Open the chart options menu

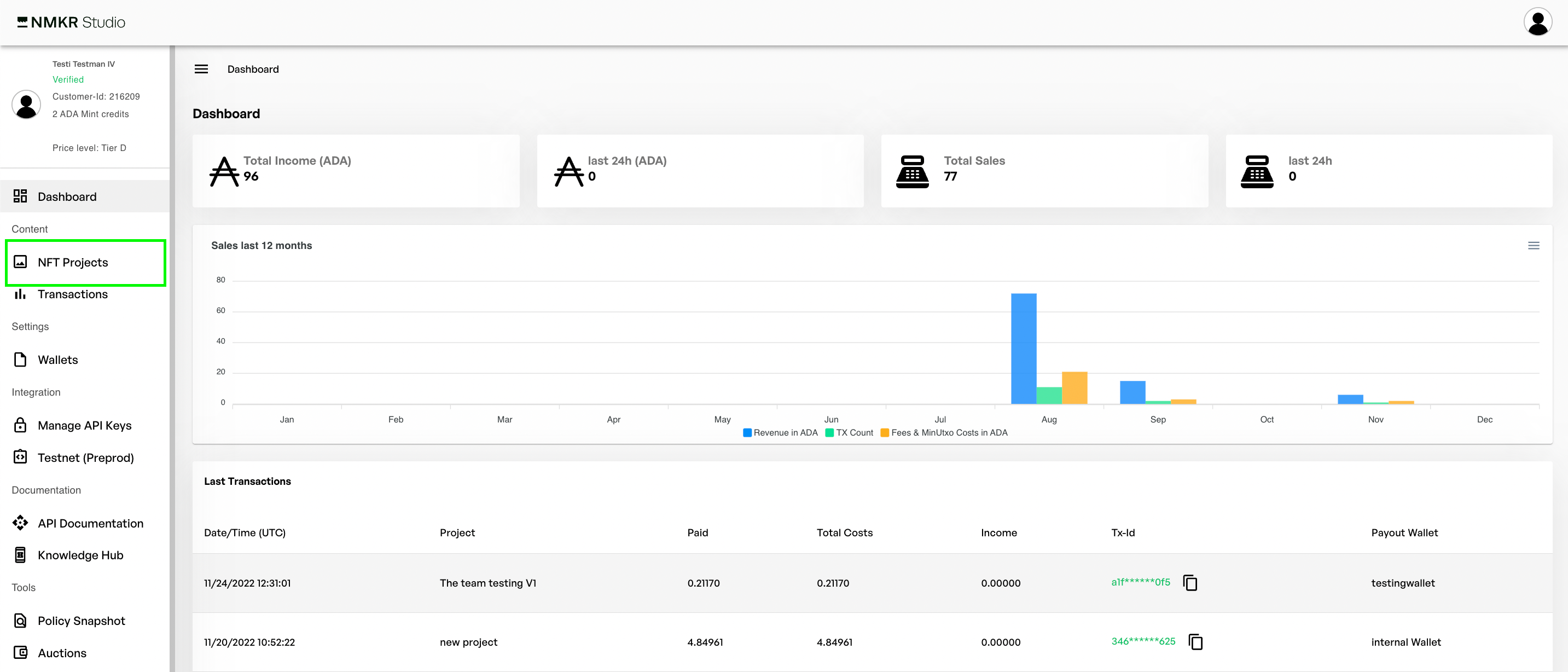tap(1534, 246)
